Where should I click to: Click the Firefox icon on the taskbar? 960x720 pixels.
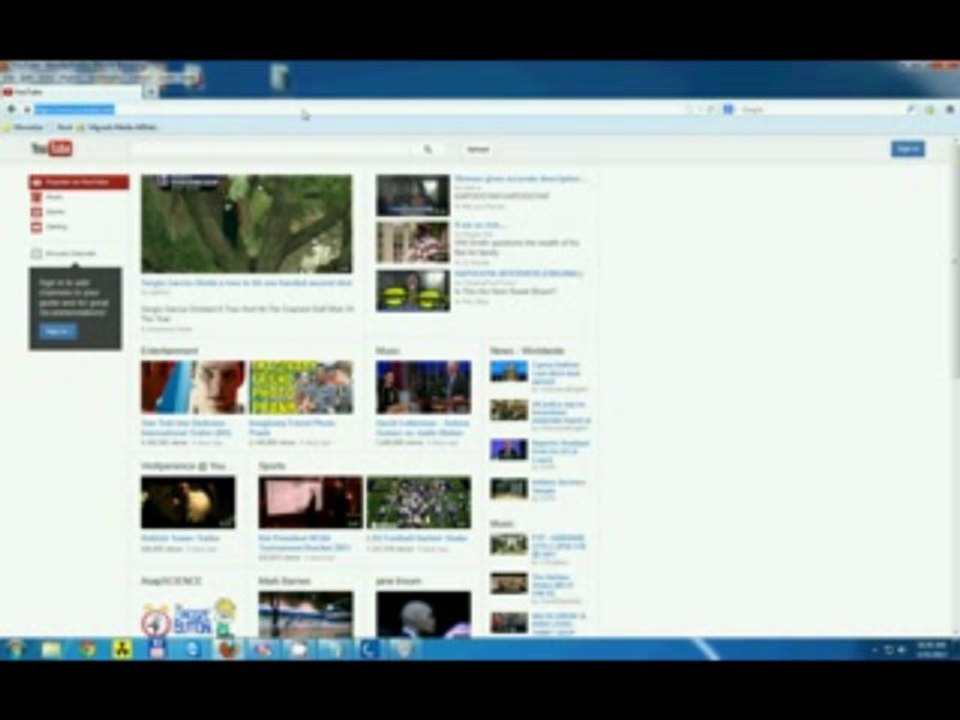[228, 649]
